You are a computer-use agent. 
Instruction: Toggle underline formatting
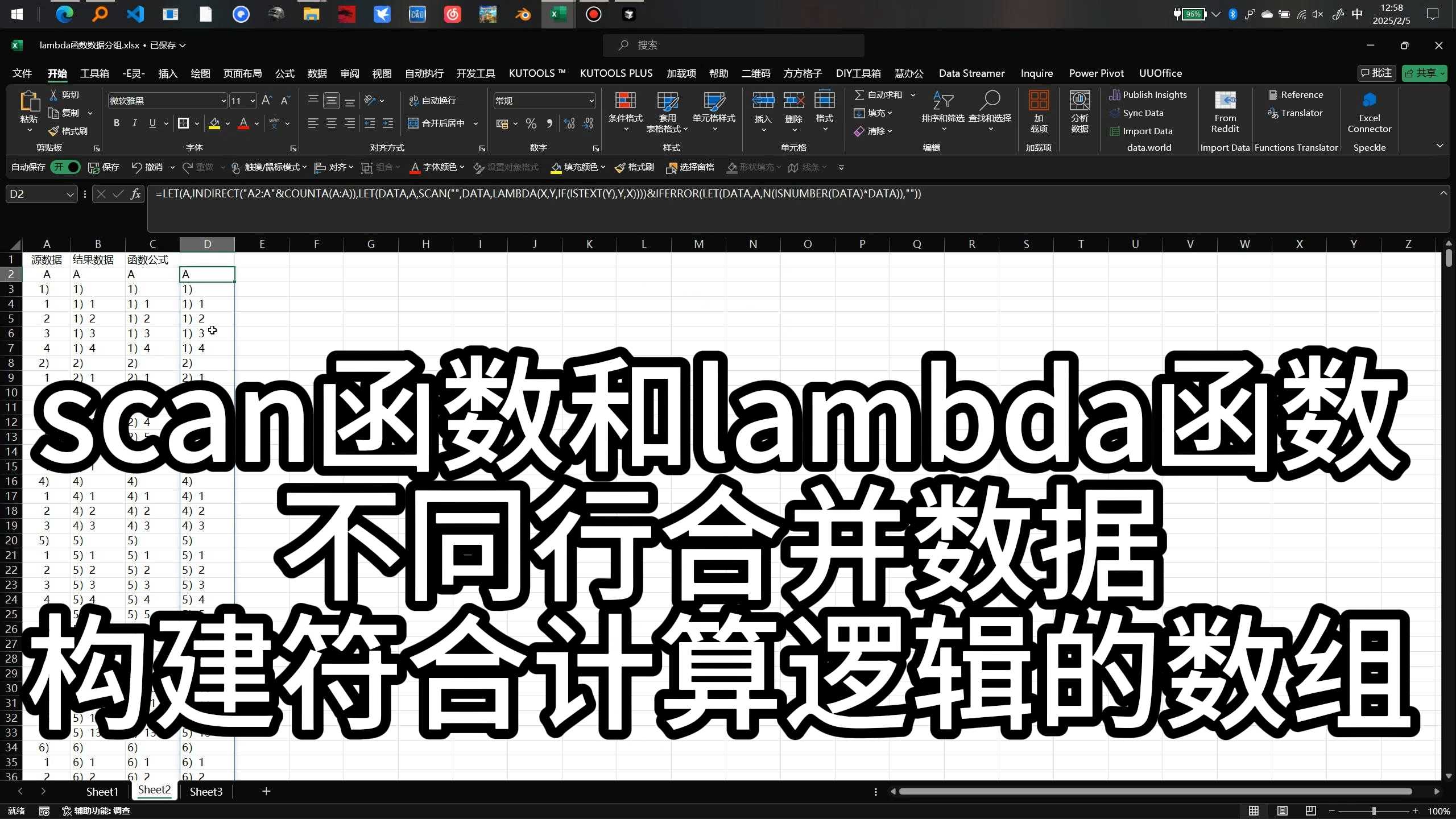pos(153,123)
